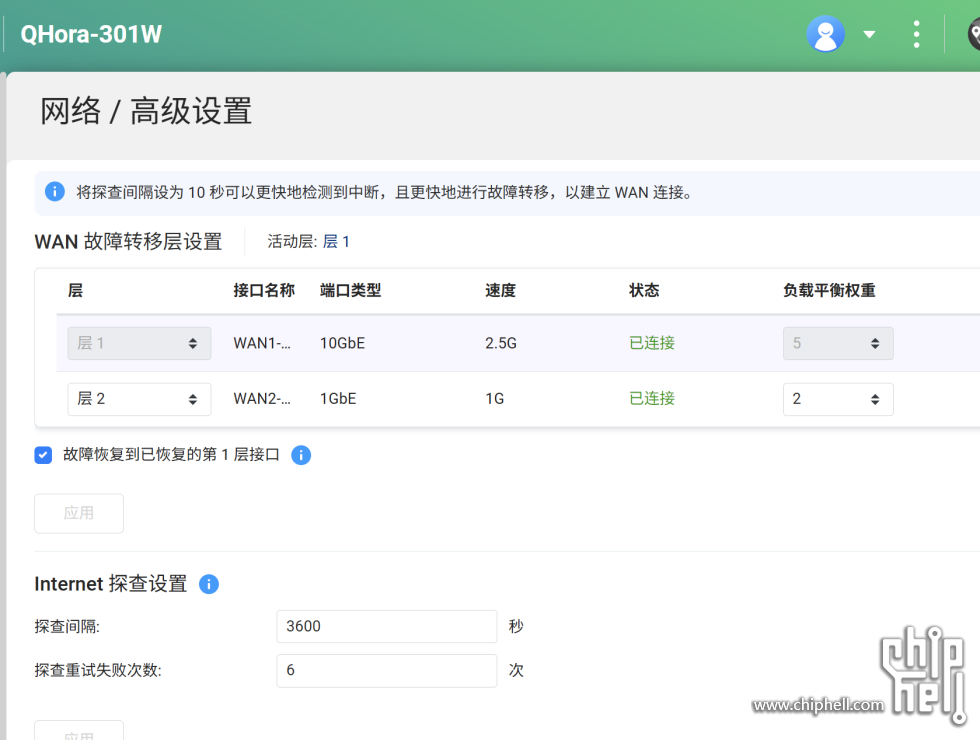The width and height of the screenshot is (980, 740).
Task: Click the 1G speed value
Action: 495,399
